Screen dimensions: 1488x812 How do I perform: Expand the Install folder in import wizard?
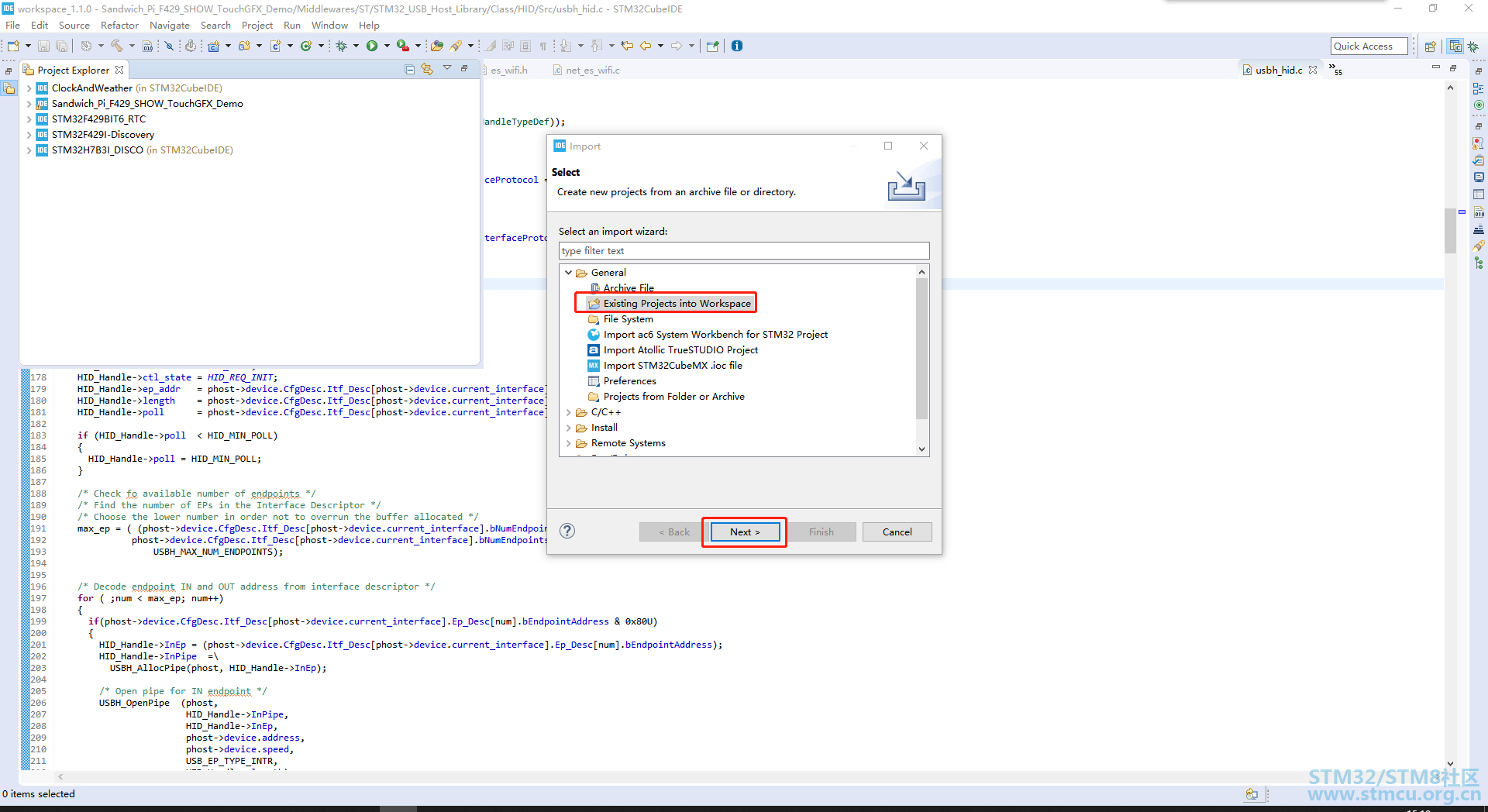[x=568, y=428]
